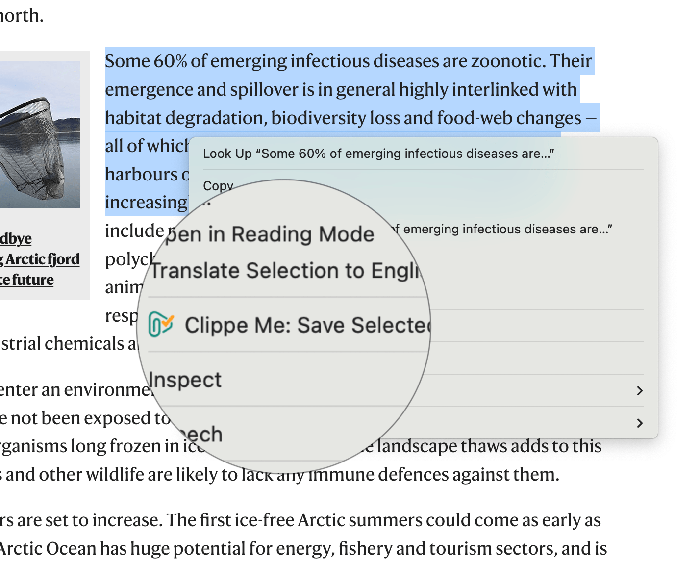700x565 pixels.
Task: Open the fishing net article thumbnail
Action: pyautogui.click(x=40, y=134)
